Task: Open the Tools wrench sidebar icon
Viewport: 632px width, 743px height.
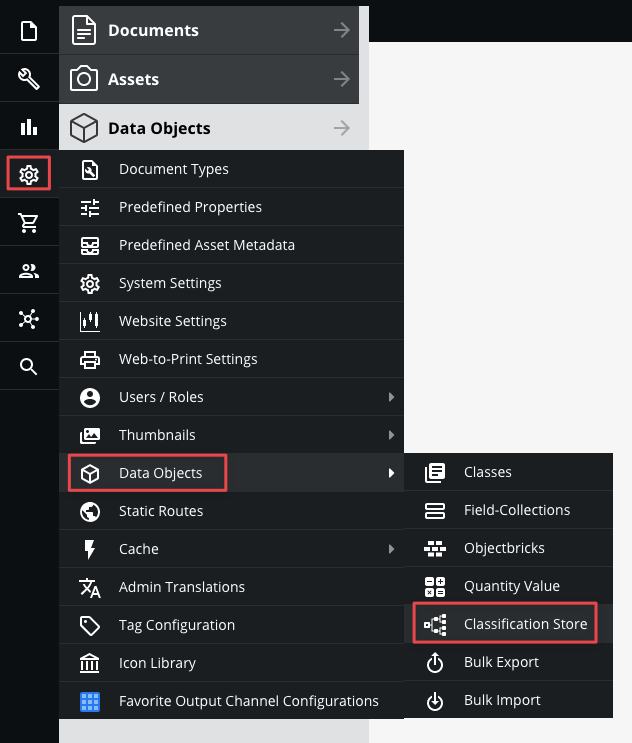Action: click(29, 79)
